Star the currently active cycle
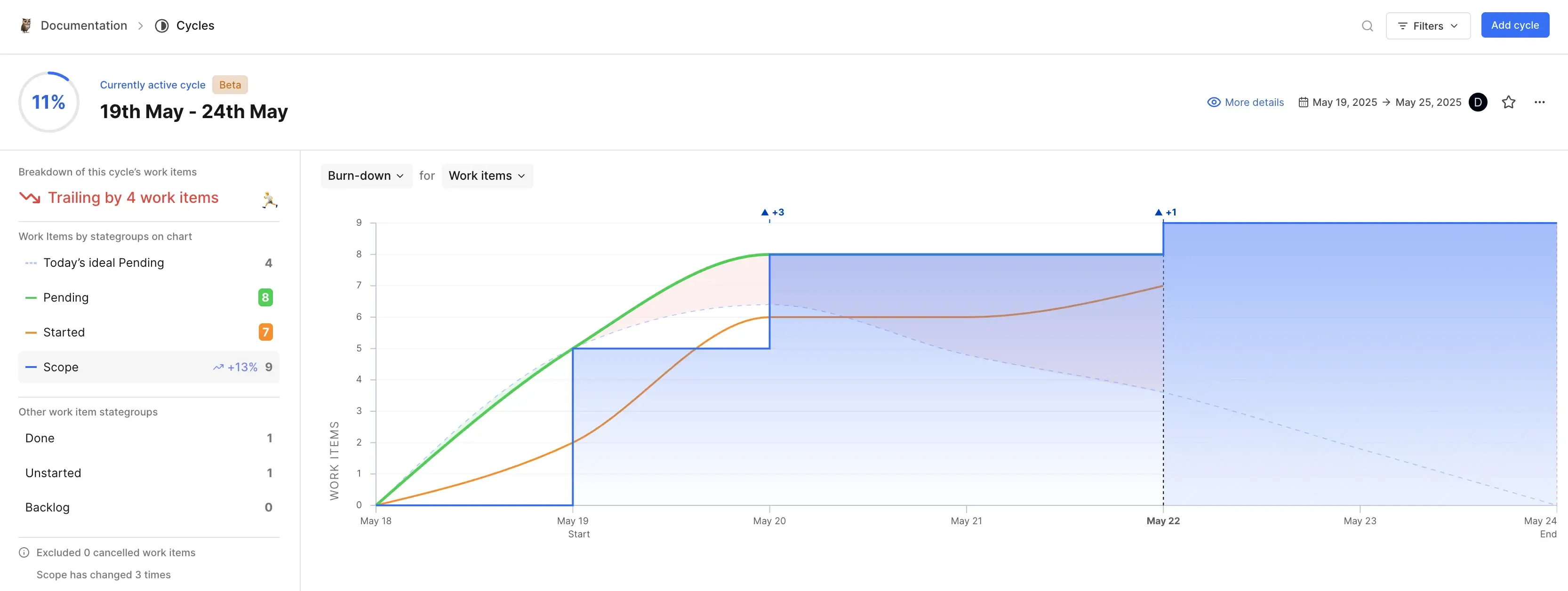This screenshot has height=591, width=1568. tap(1508, 102)
